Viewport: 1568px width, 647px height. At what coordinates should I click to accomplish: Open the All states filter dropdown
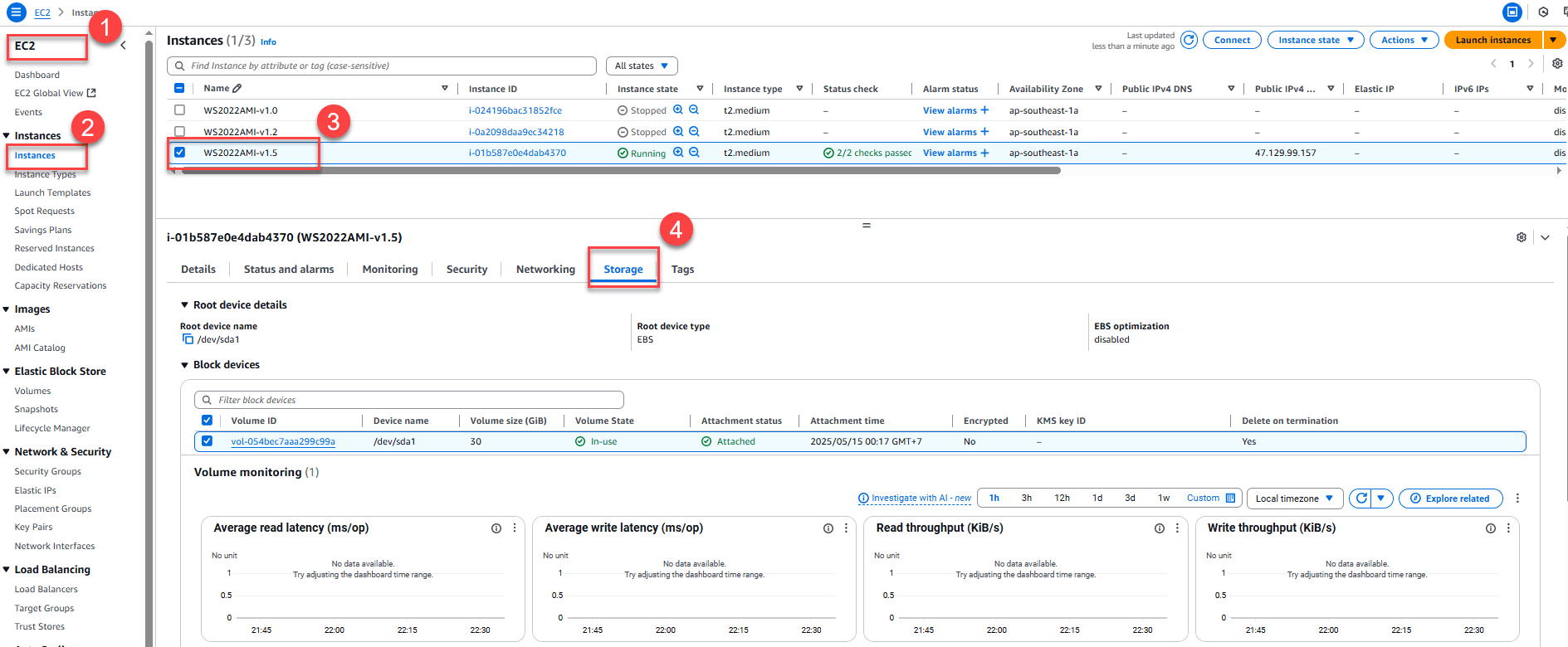[642, 66]
